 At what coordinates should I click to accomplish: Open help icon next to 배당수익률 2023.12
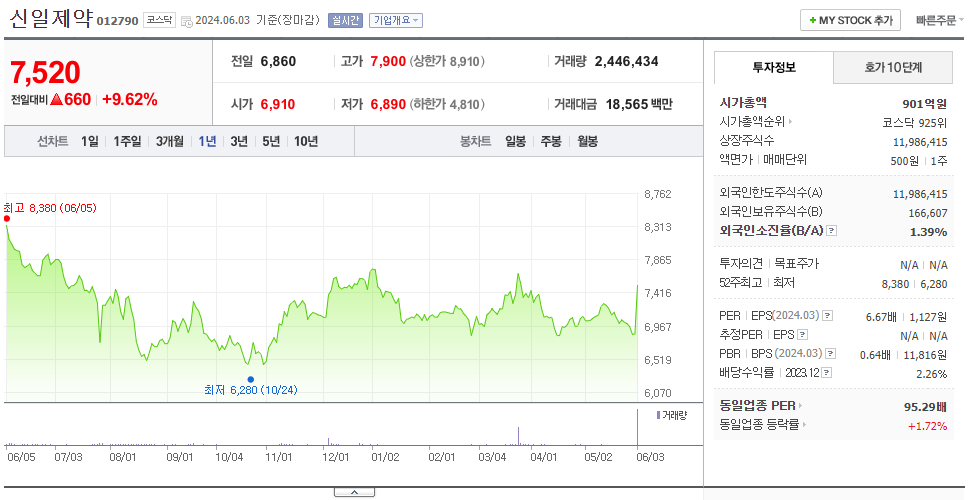(x=827, y=373)
